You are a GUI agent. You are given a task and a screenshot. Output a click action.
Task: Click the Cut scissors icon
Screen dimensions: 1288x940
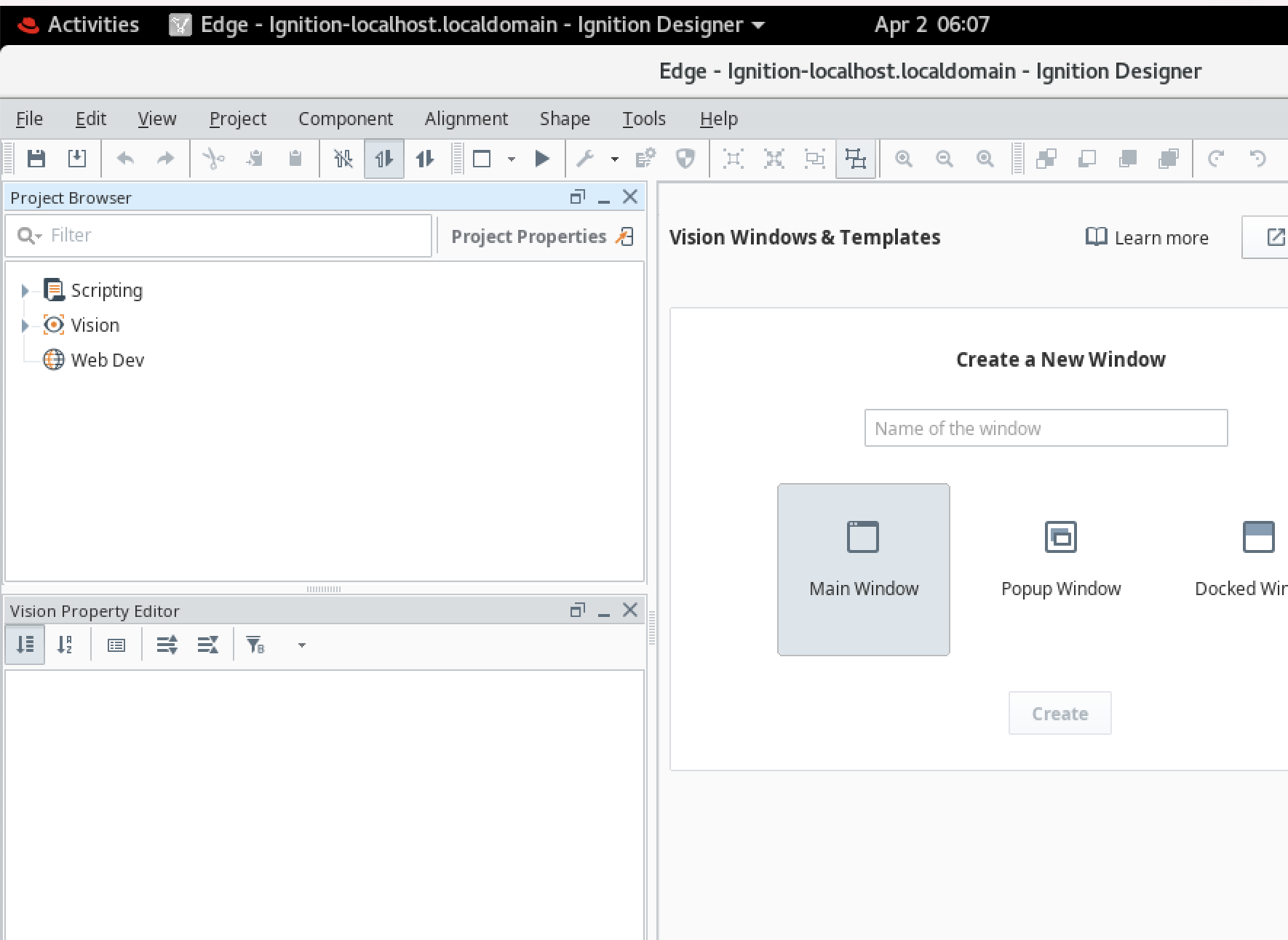tap(214, 159)
